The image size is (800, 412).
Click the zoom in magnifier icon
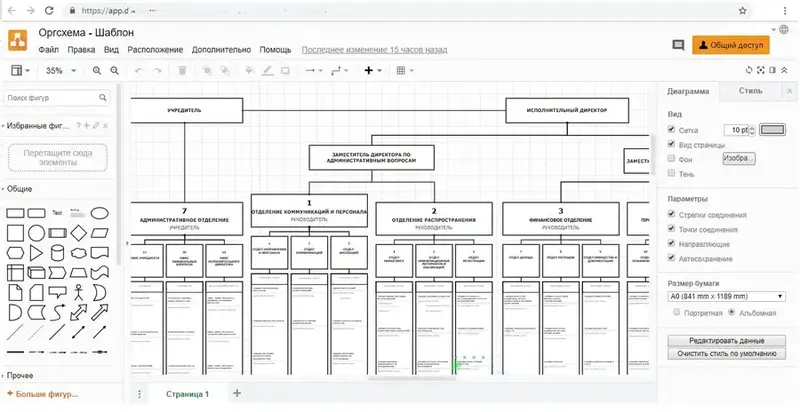tap(96, 71)
